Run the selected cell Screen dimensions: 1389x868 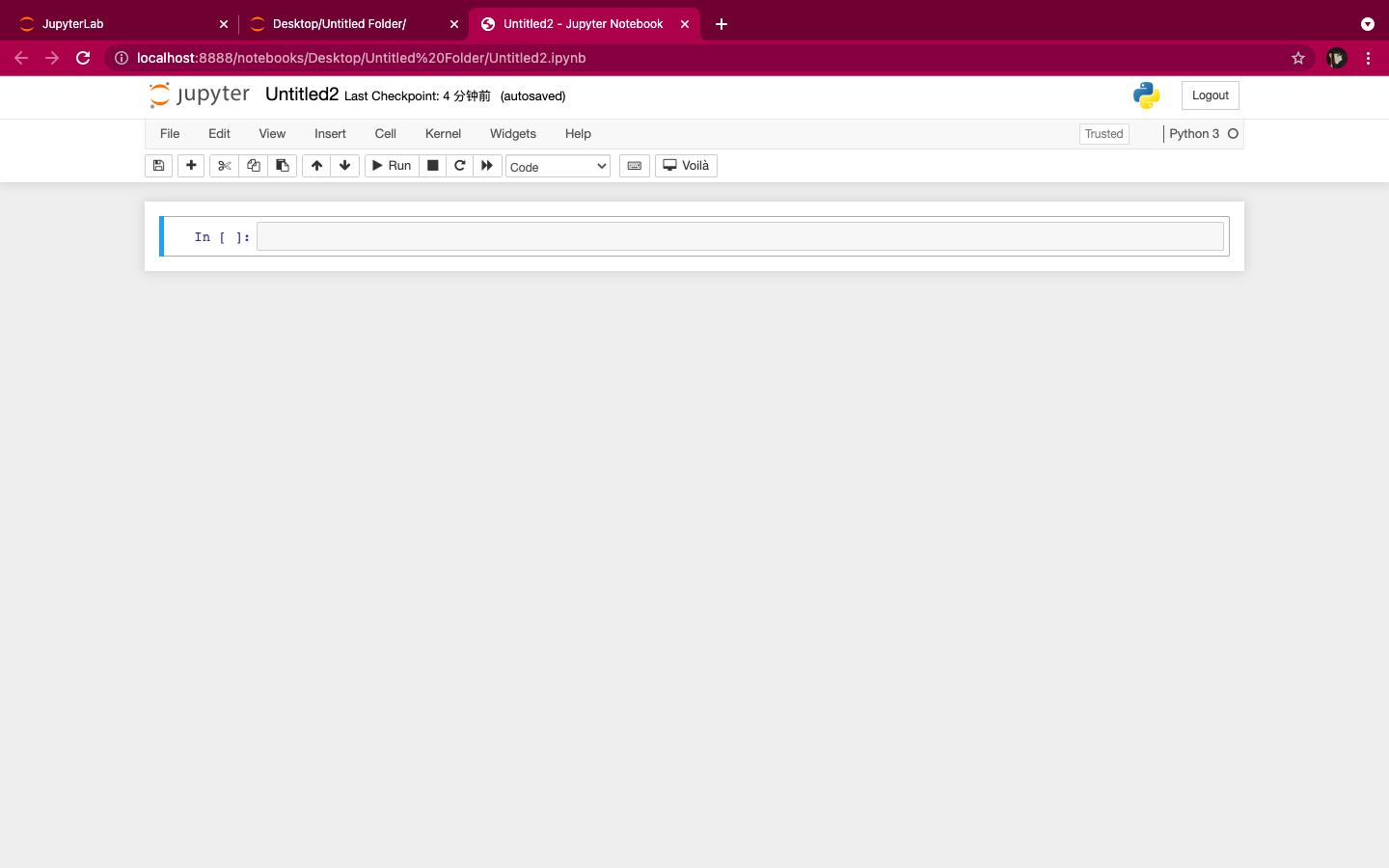coord(391,165)
